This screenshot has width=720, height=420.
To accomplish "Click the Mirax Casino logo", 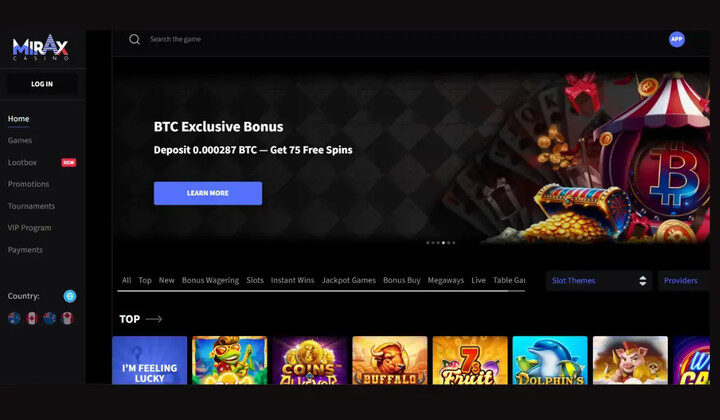I will [x=40, y=48].
